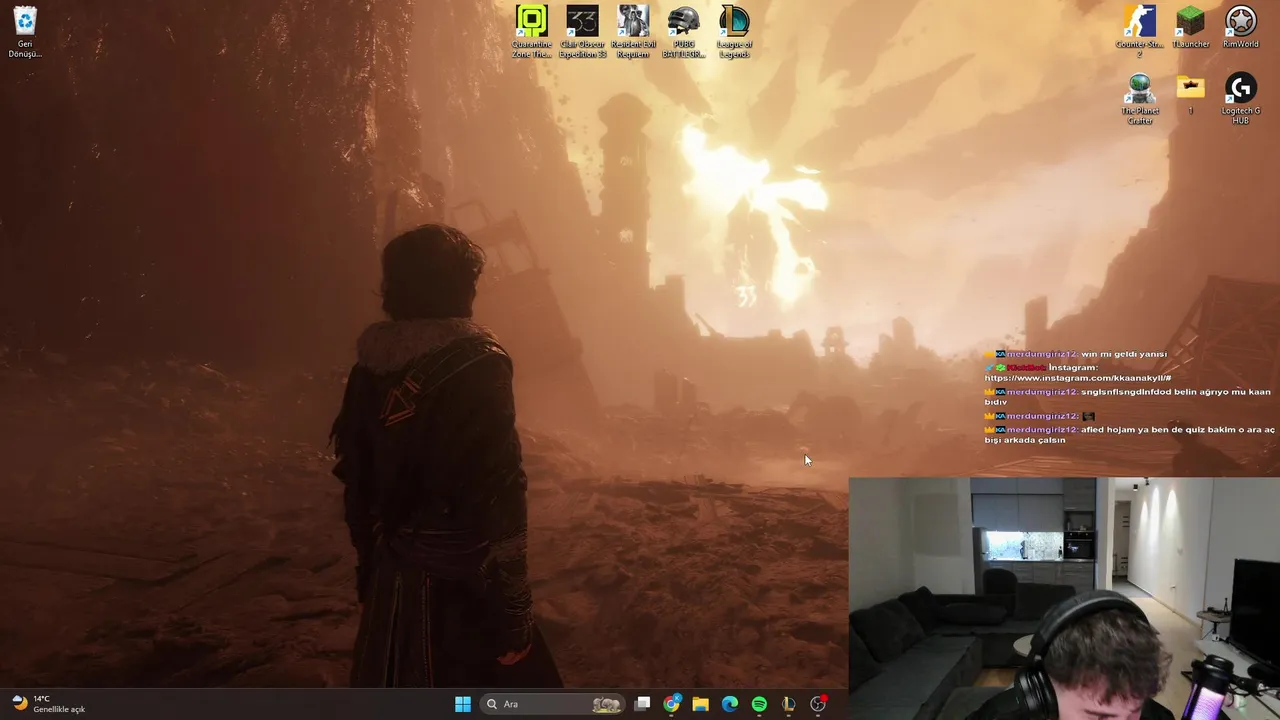This screenshot has width=1280, height=720.
Task: Click the webcam overlay thumbnail
Action: tap(1064, 598)
